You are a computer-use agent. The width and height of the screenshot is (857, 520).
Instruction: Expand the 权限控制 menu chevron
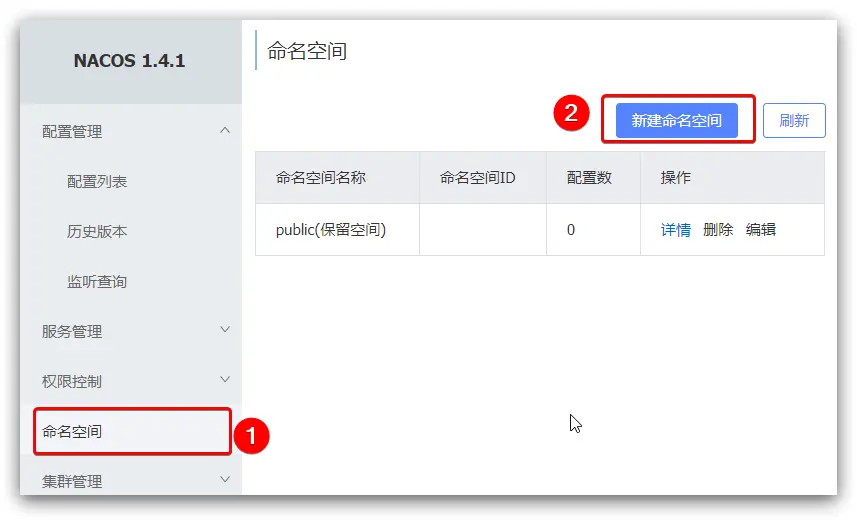pyautogui.click(x=225, y=379)
